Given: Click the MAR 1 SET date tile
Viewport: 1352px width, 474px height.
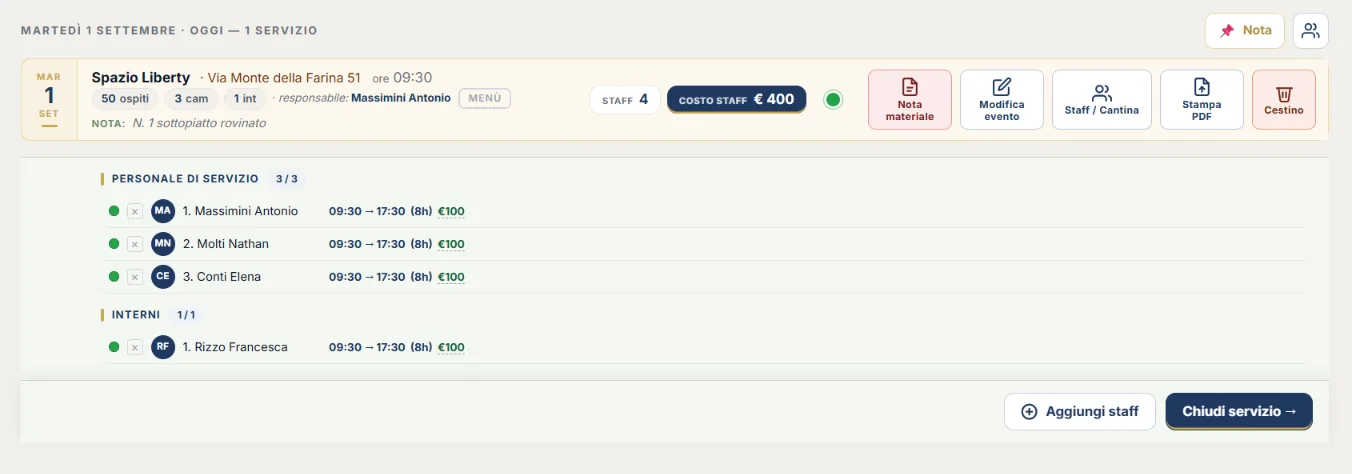Looking at the screenshot, I should coord(49,100).
